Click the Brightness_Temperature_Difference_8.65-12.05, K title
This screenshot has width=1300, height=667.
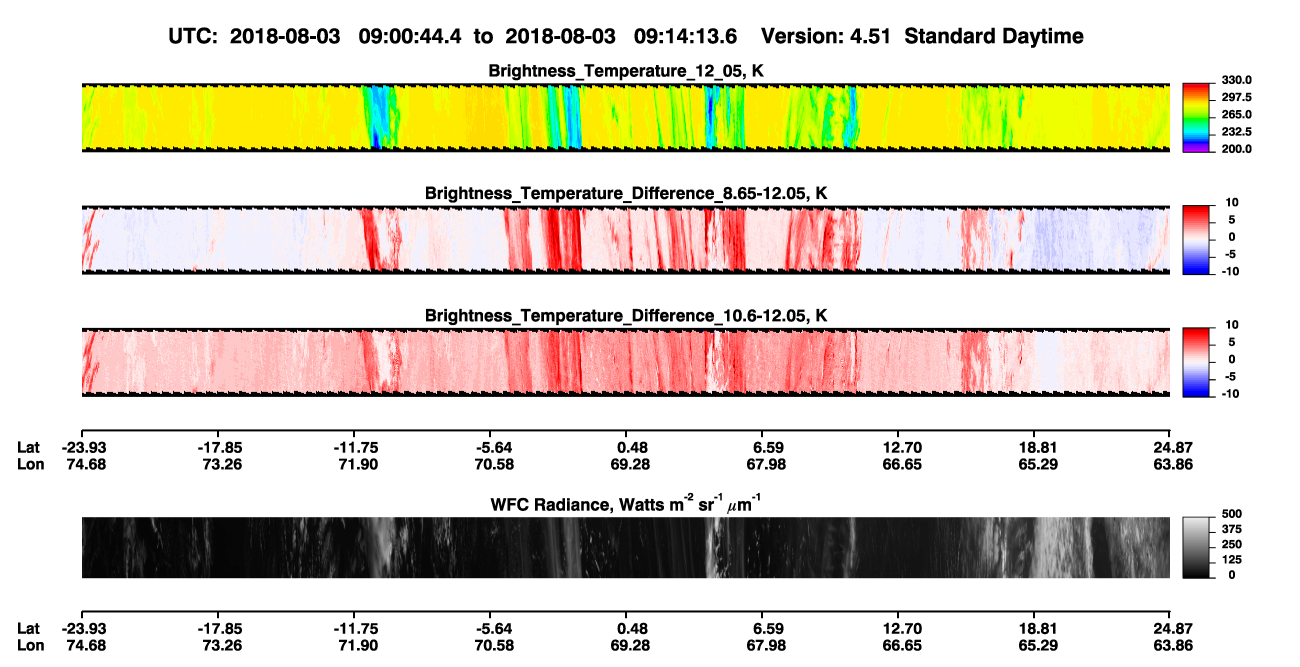(x=626, y=193)
